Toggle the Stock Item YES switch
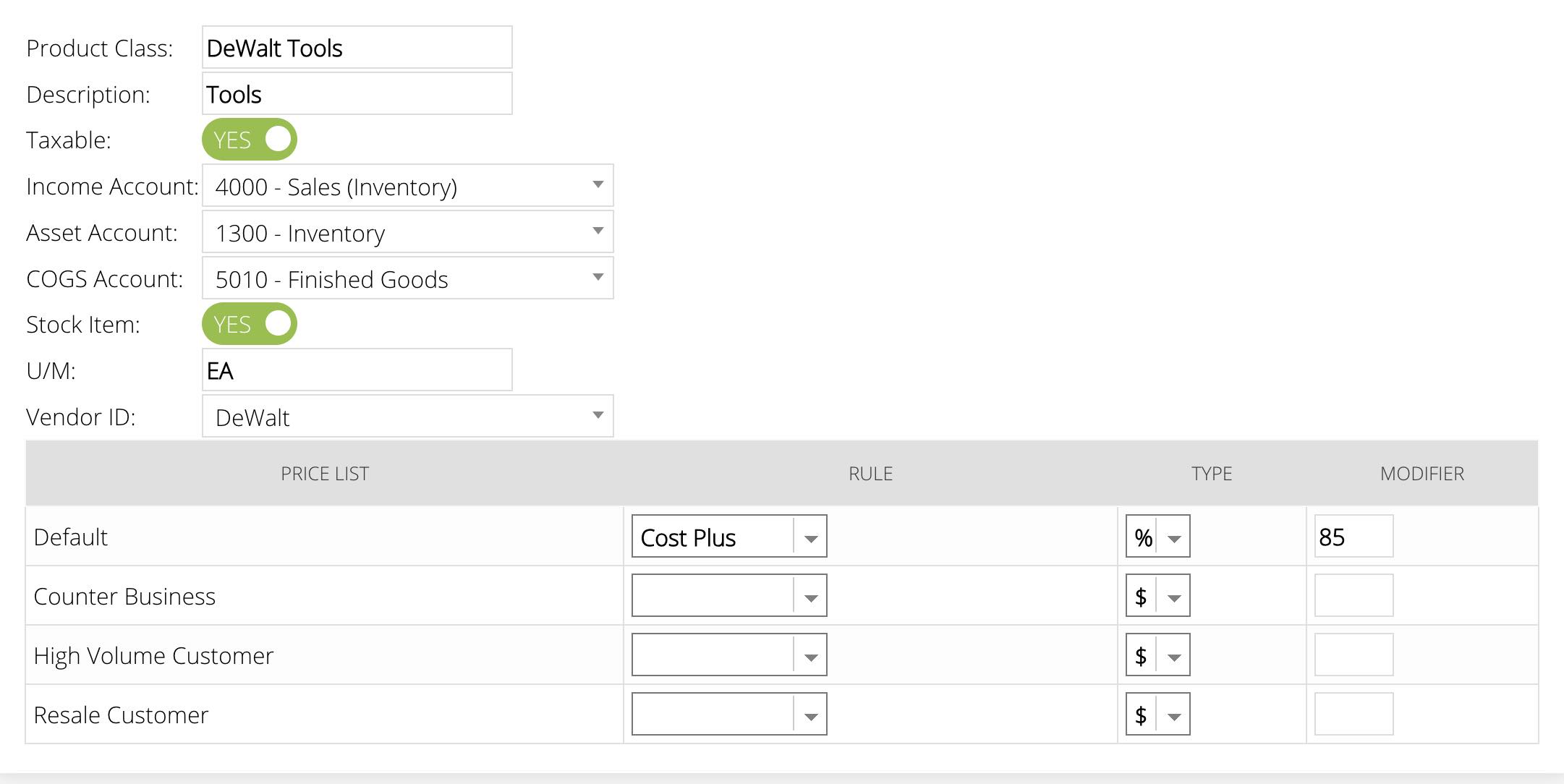 click(x=249, y=324)
